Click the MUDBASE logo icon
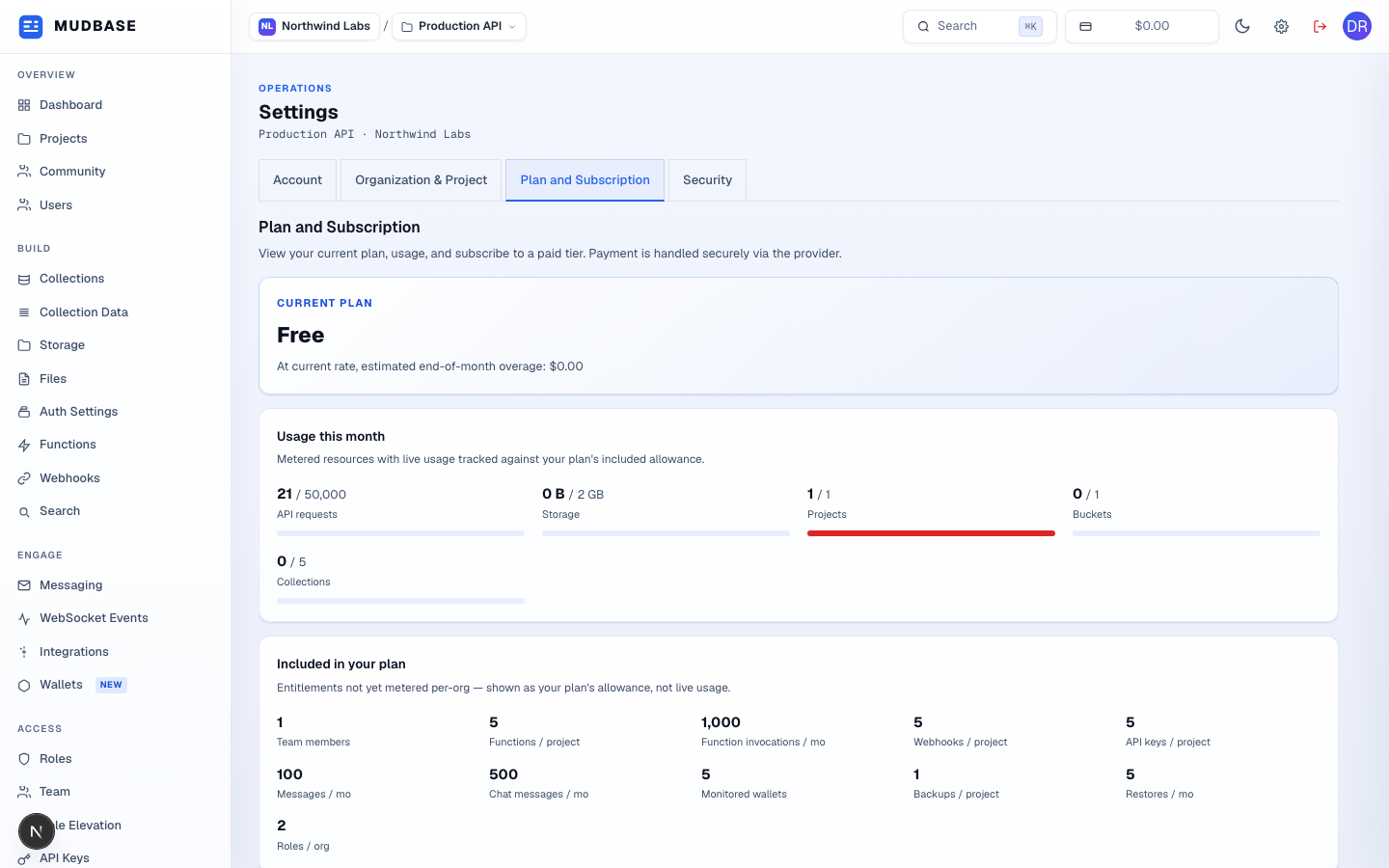 click(31, 26)
